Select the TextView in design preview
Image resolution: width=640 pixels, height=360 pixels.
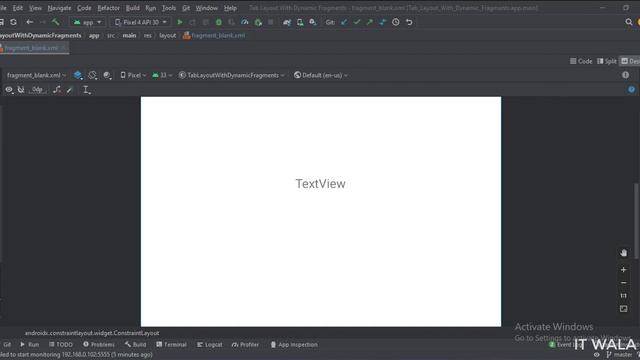320,184
